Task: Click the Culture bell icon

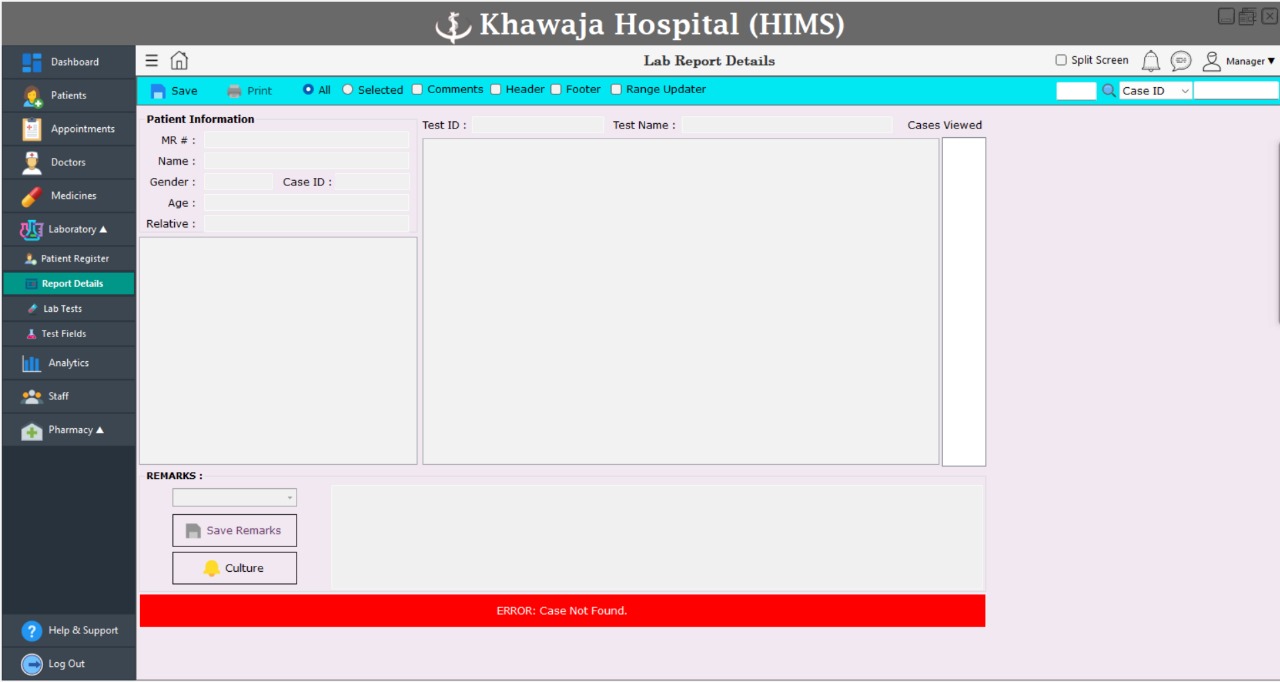Action: pyautogui.click(x=211, y=568)
